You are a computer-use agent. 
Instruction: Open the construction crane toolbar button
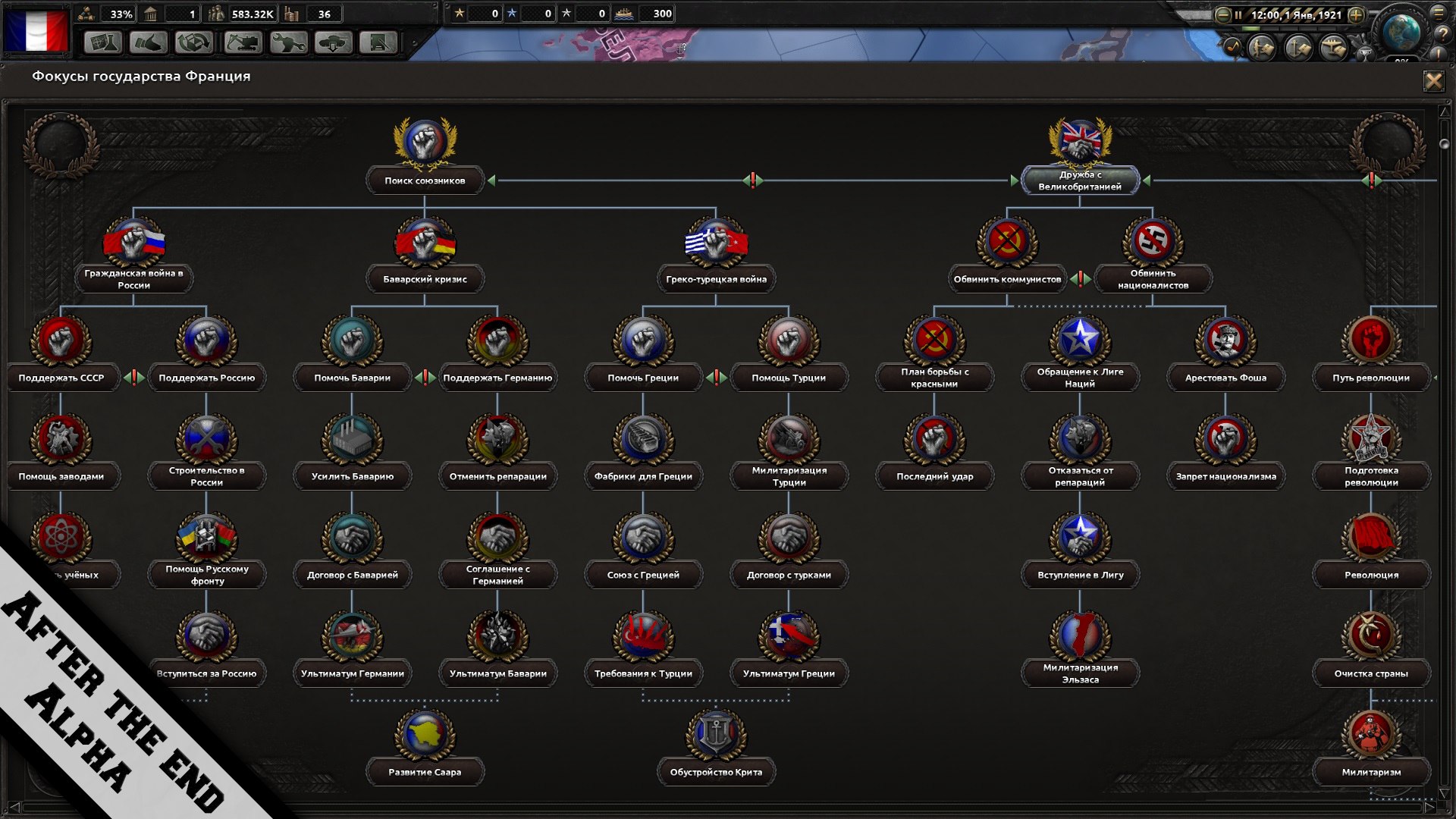(243, 42)
